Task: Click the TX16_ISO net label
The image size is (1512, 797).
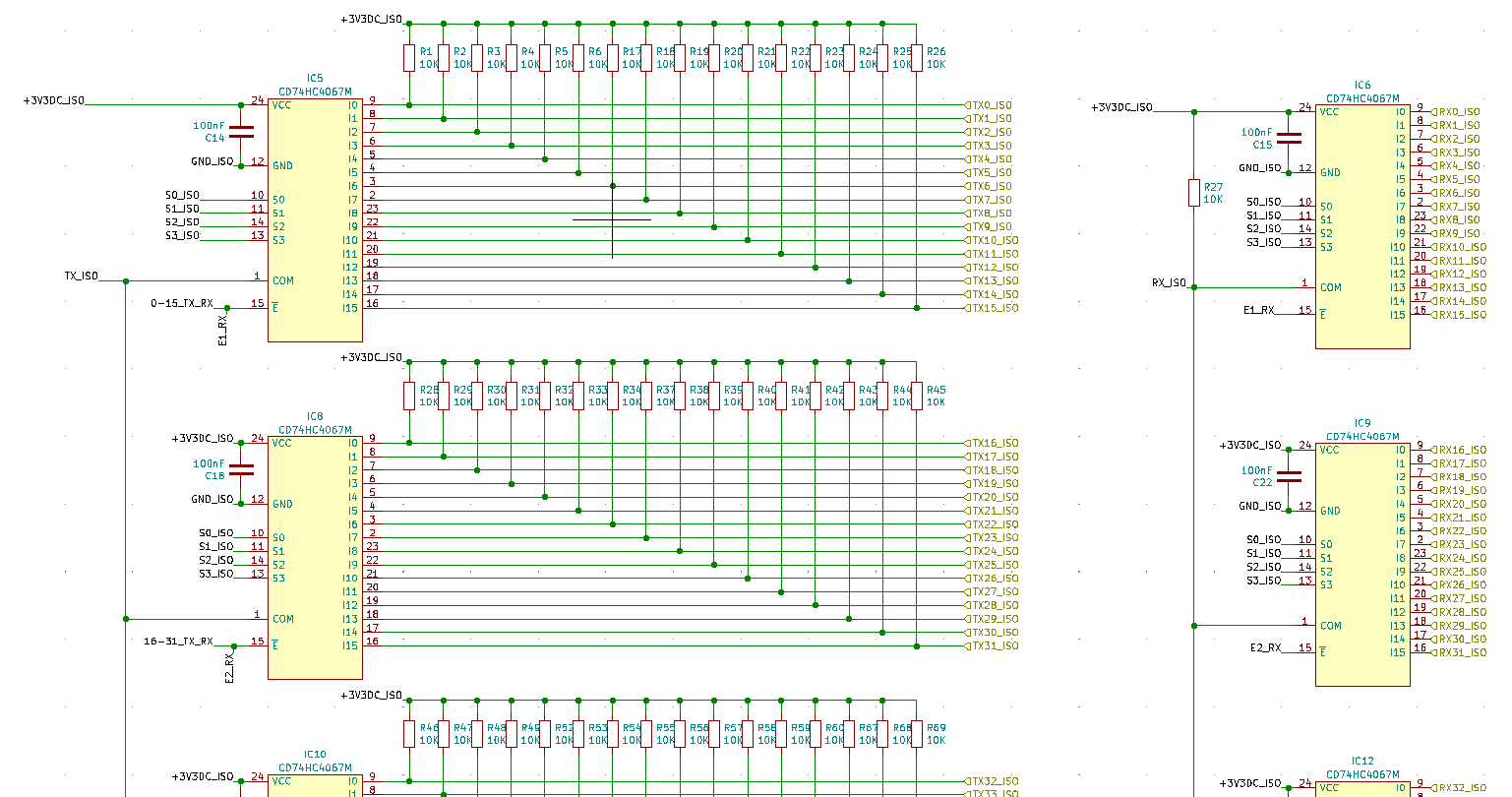Action: coord(993,443)
